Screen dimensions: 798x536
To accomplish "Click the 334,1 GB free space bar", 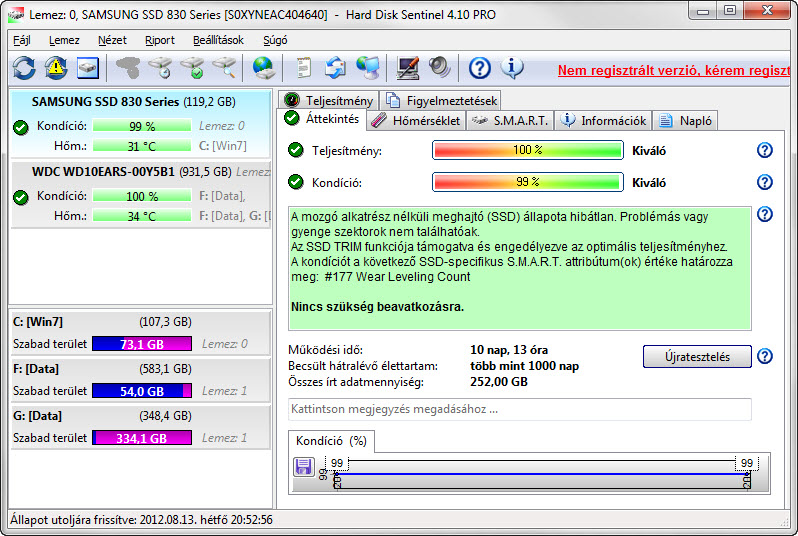I will (142, 438).
